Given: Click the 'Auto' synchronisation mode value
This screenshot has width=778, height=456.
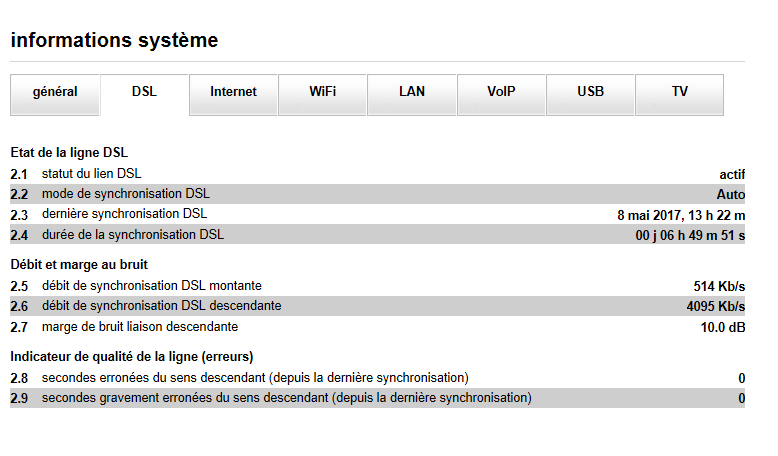Looking at the screenshot, I should 731,194.
